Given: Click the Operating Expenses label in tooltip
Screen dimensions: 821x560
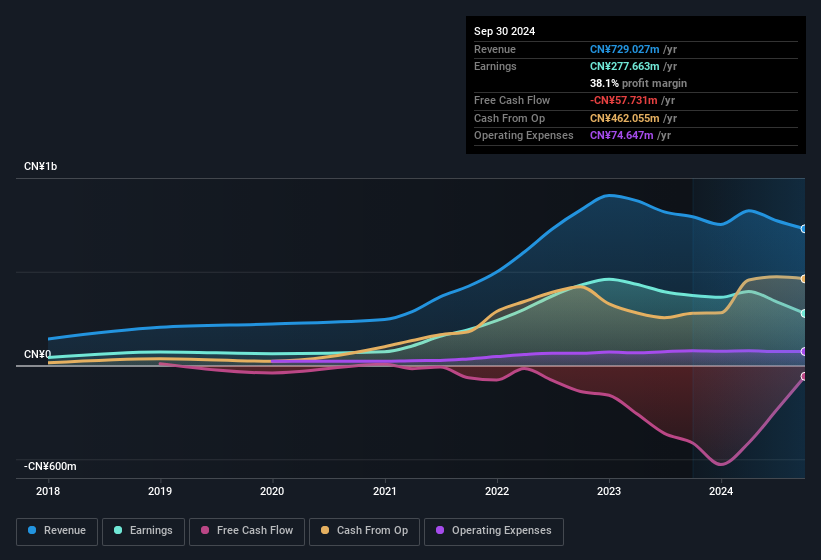Looking at the screenshot, I should coord(524,135).
